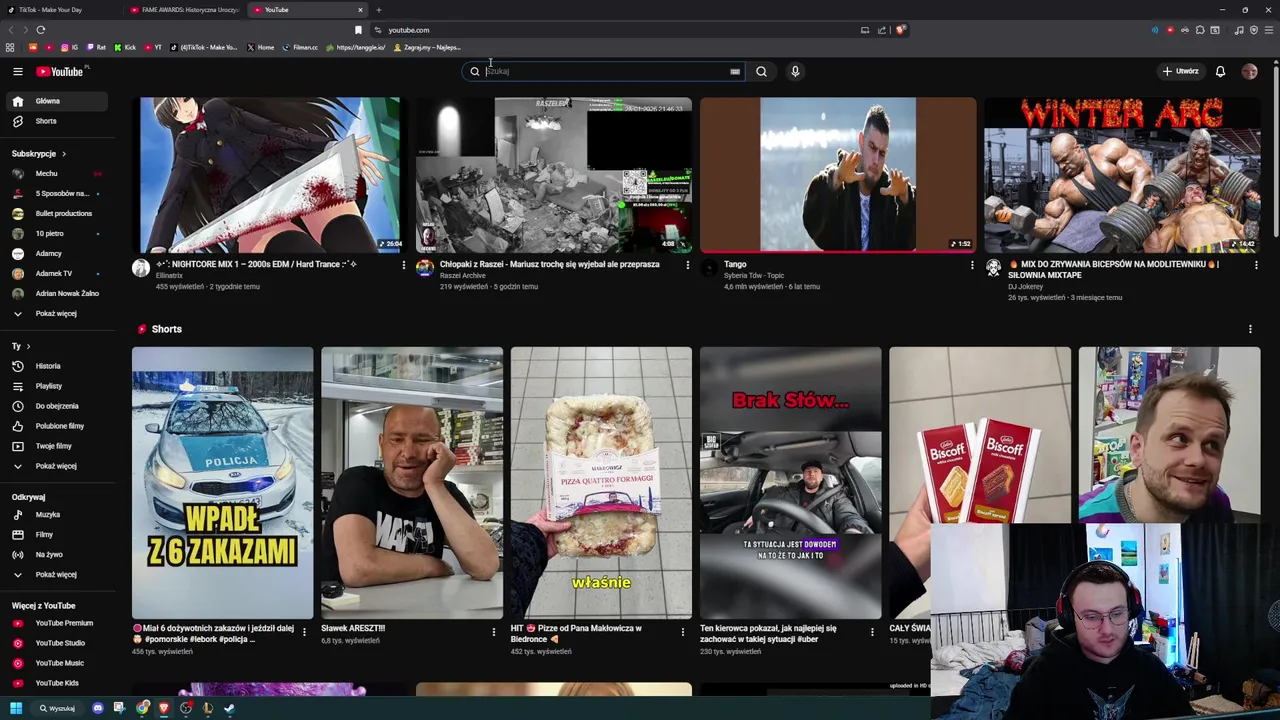Open the YouTube hamburger guide menu
The width and height of the screenshot is (1280, 720).
click(17, 71)
